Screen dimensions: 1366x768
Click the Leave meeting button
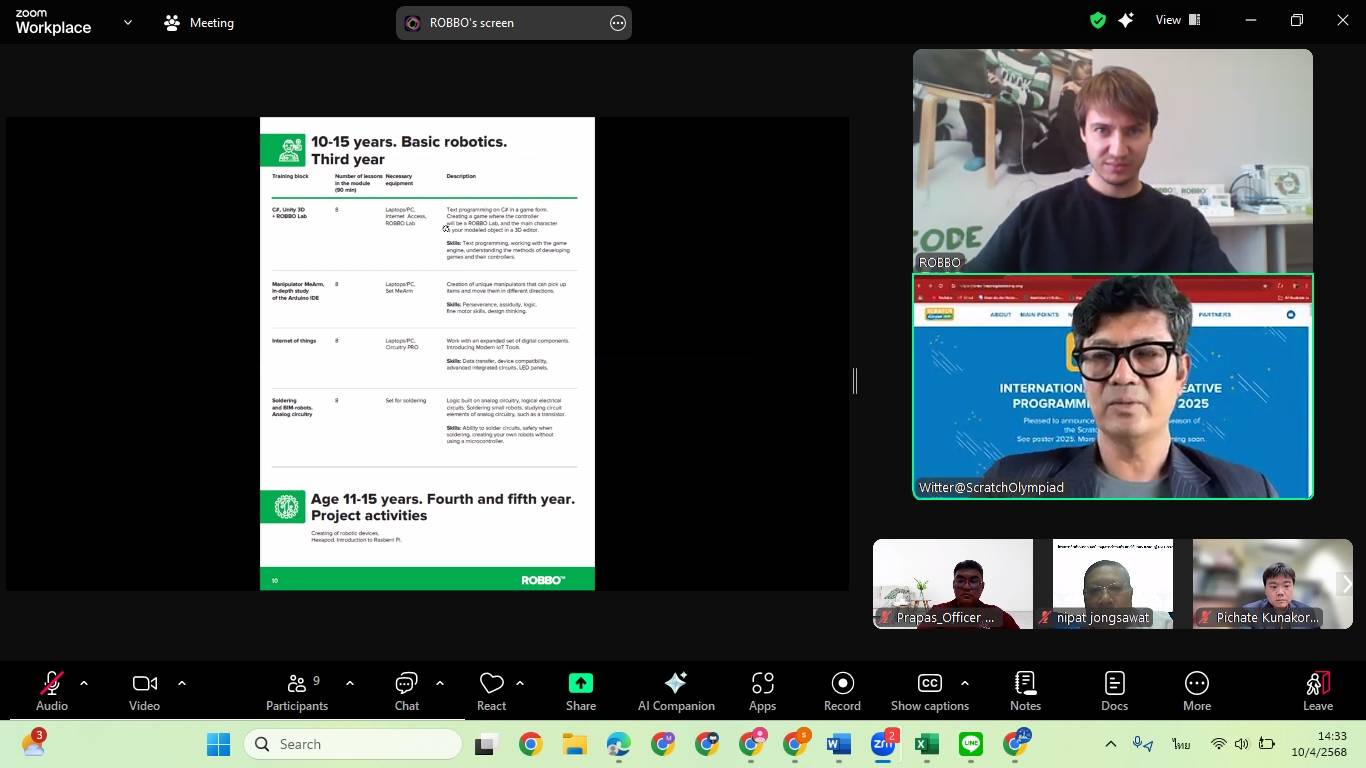(1318, 691)
